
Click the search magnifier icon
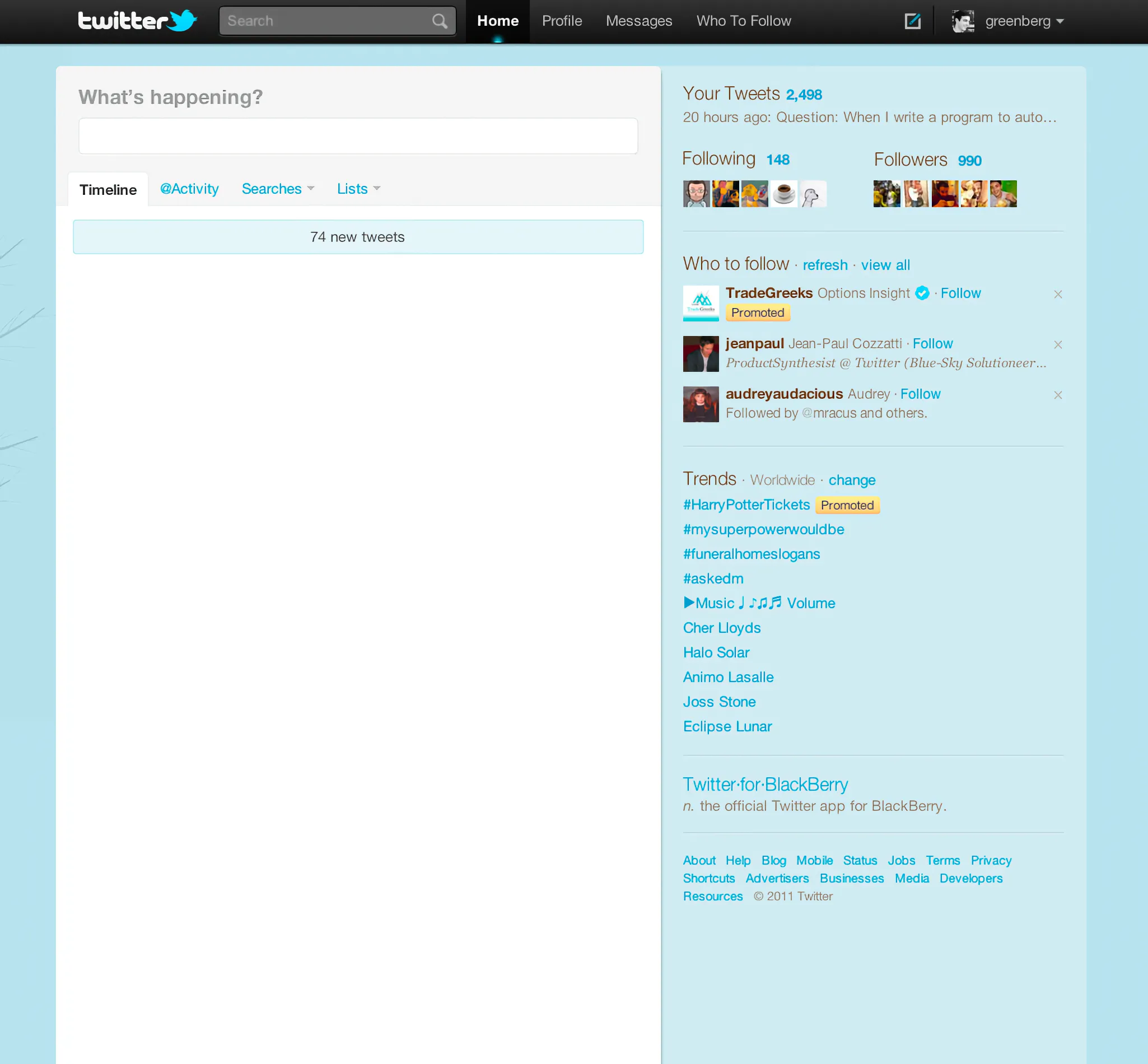pos(439,21)
